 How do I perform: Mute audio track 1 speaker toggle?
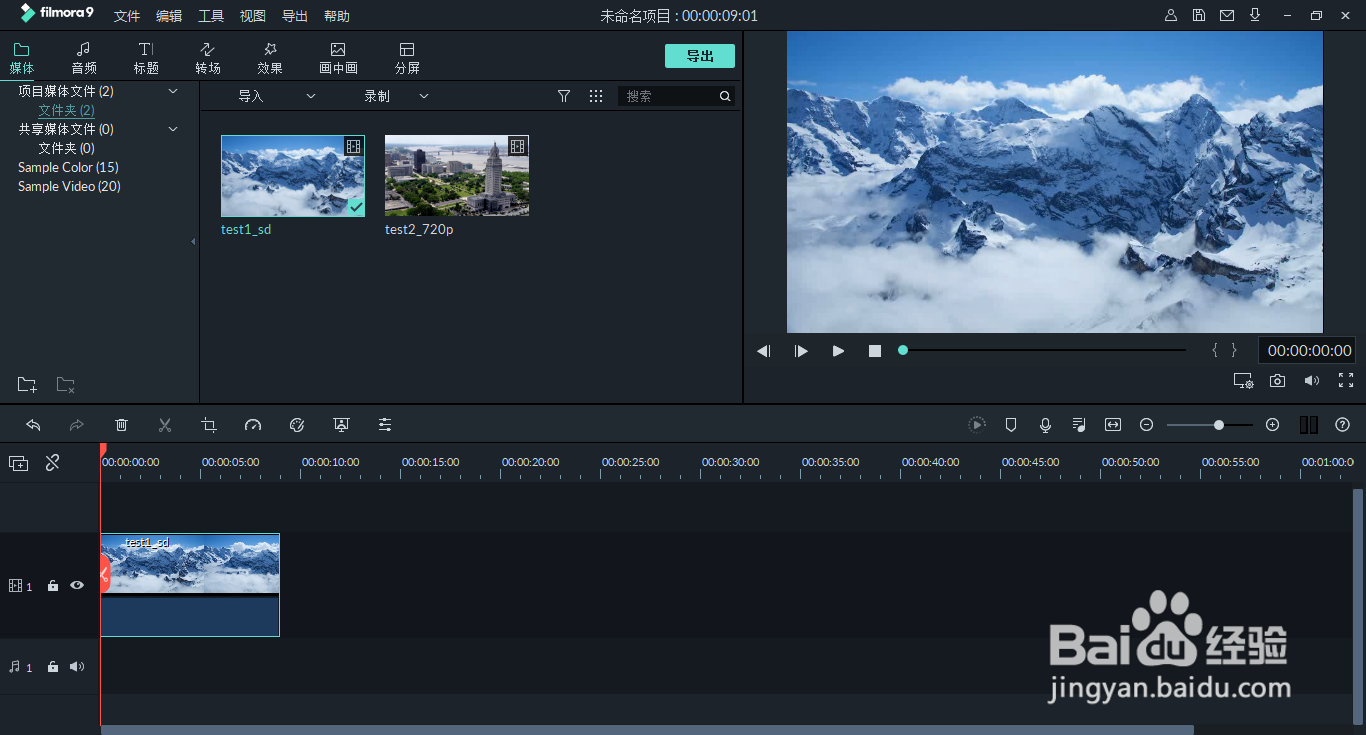(76, 666)
